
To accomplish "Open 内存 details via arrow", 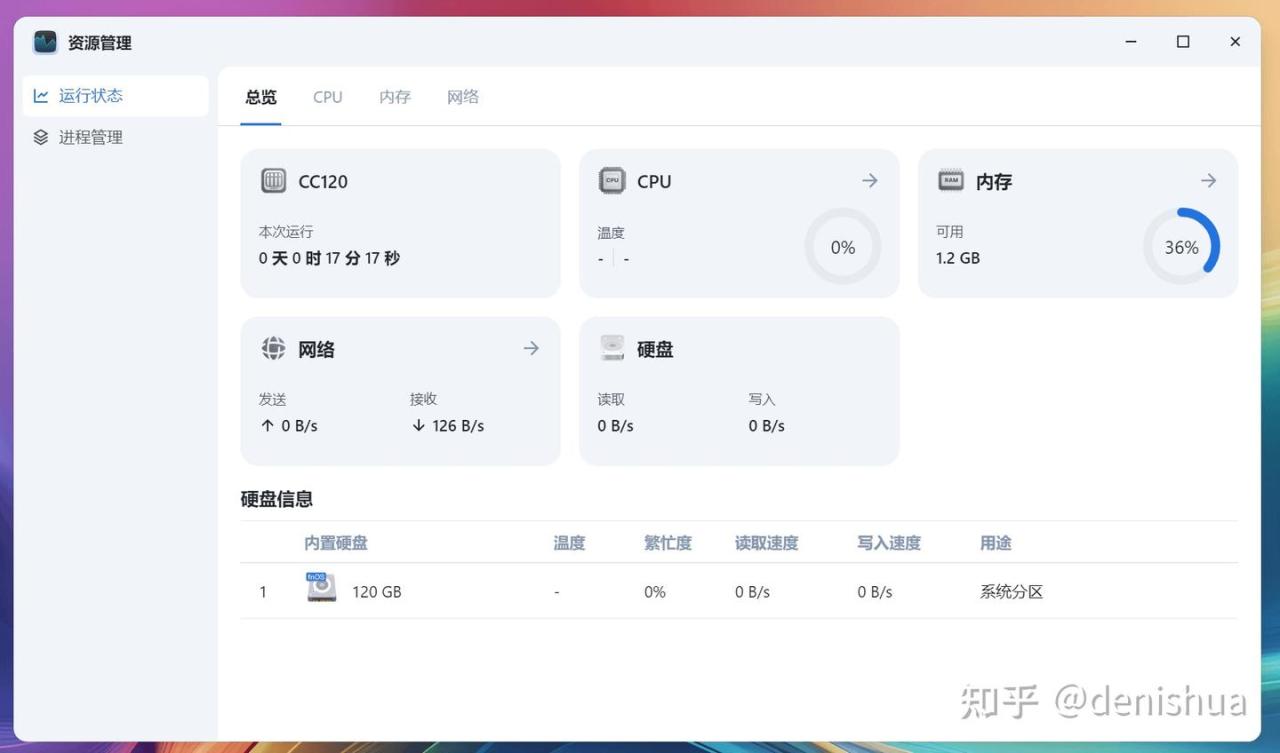I will 1208,181.
